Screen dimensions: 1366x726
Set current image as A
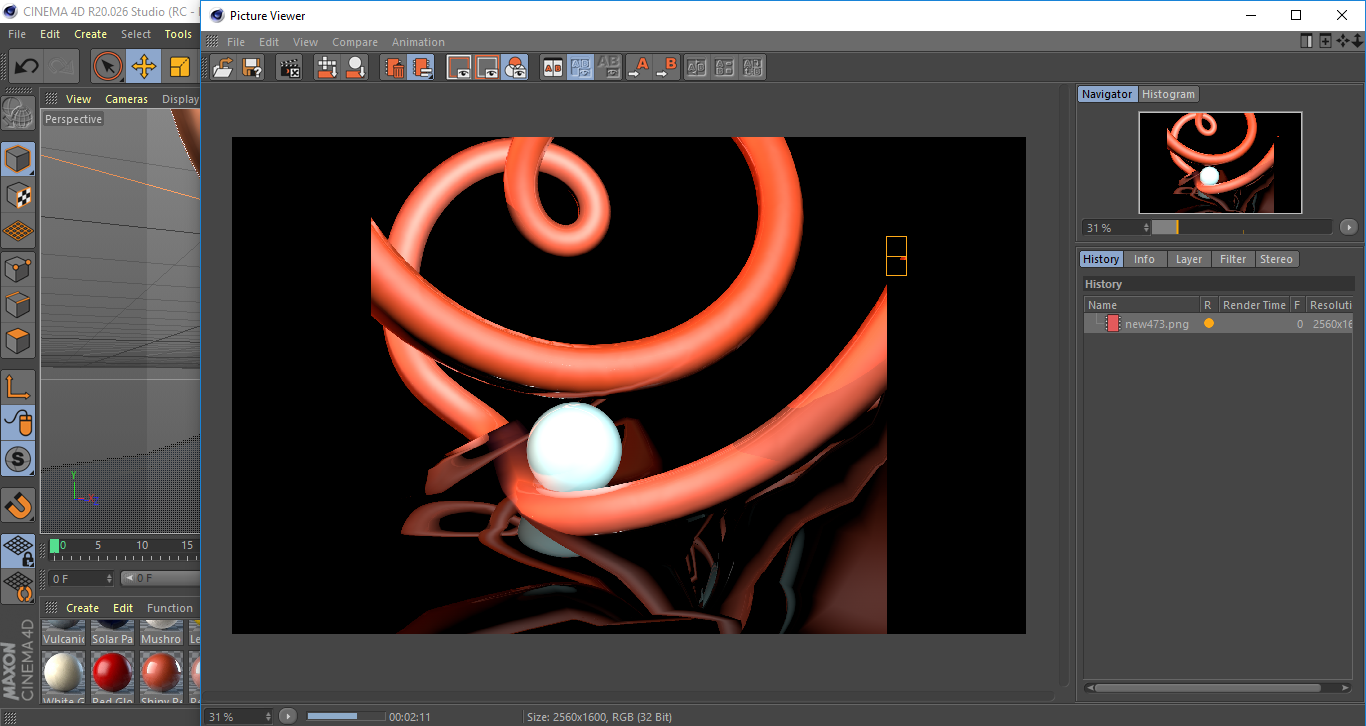(638, 68)
